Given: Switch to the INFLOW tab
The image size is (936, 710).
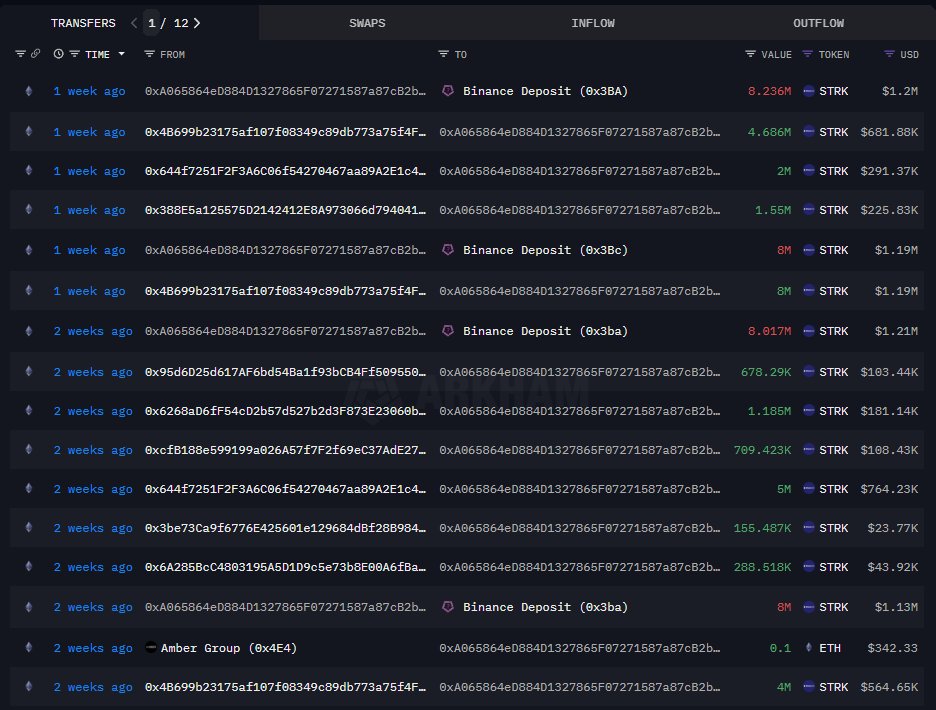Looking at the screenshot, I should click(x=593, y=23).
